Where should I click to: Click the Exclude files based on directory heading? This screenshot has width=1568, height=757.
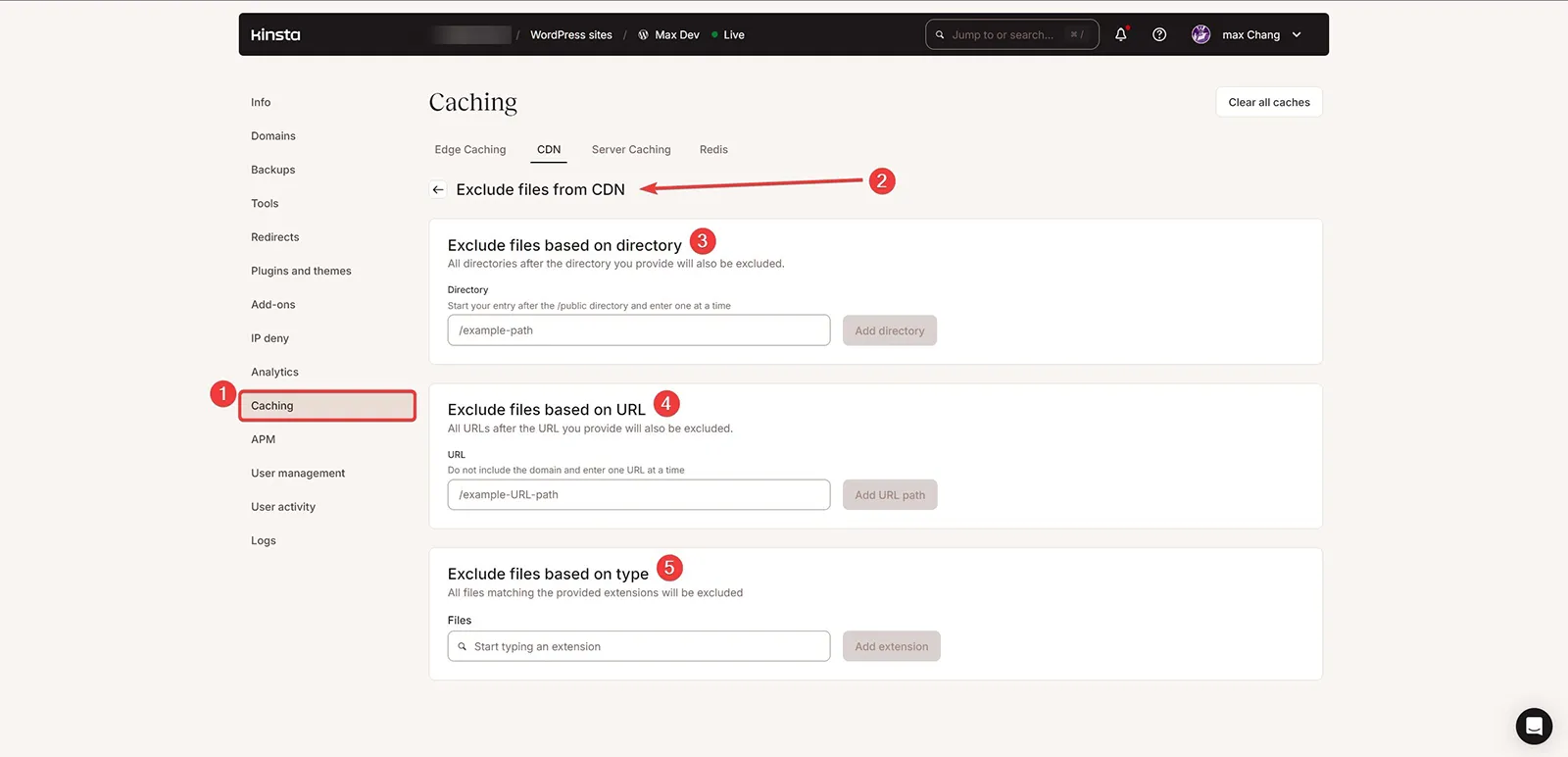click(x=564, y=245)
